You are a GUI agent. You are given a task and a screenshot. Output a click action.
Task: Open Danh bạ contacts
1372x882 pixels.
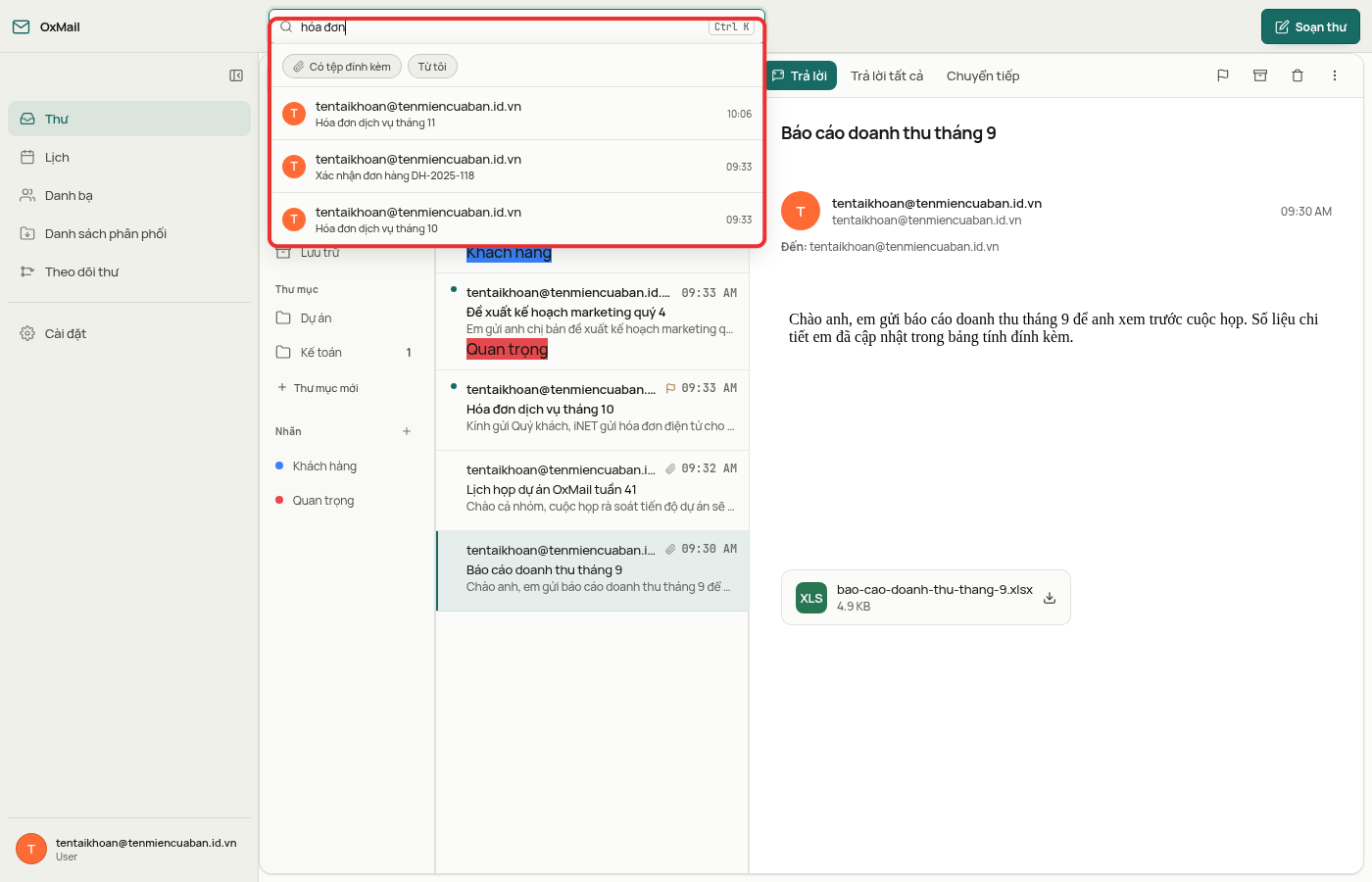click(129, 195)
